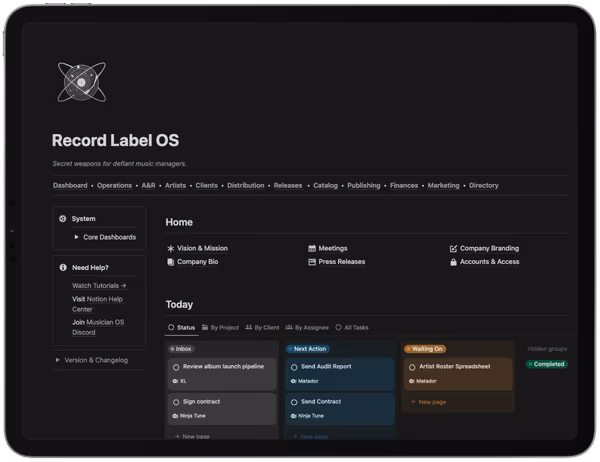Image resolution: width=600 pixels, height=462 pixels.
Task: Click the Waiting On group label
Action: coord(425,349)
